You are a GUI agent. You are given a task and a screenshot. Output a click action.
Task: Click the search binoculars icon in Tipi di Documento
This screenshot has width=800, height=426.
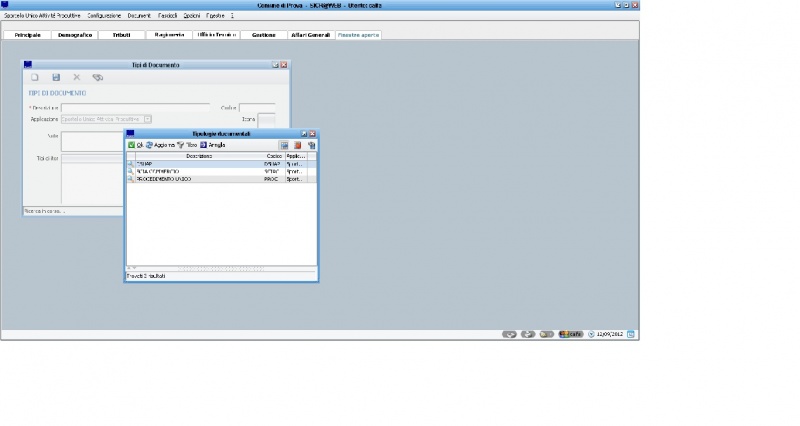97,78
